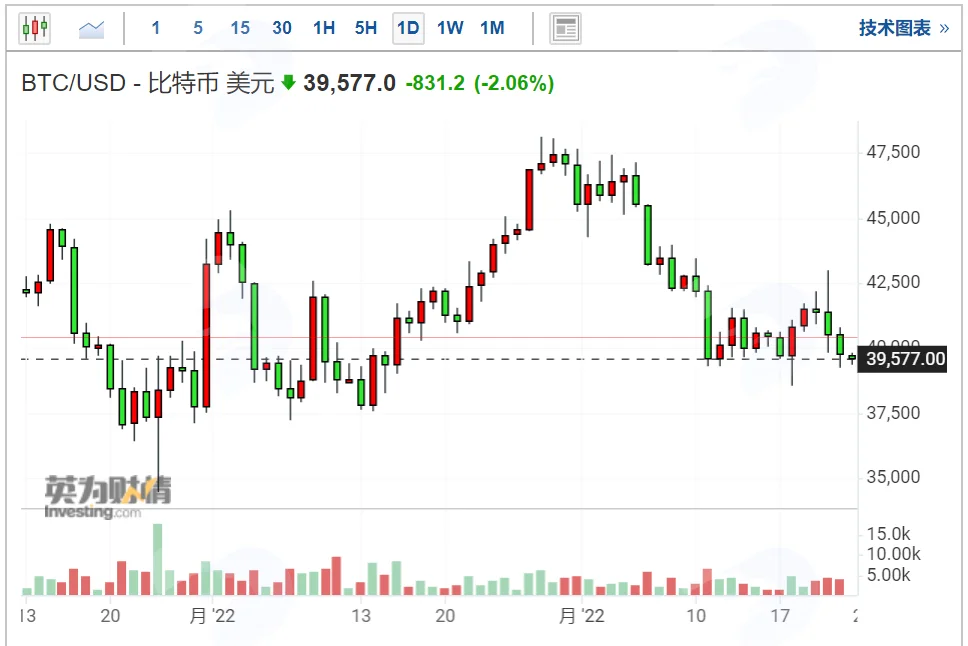Click the 5.00k volume axis label
Image resolution: width=968 pixels, height=646 pixels.
888,575
